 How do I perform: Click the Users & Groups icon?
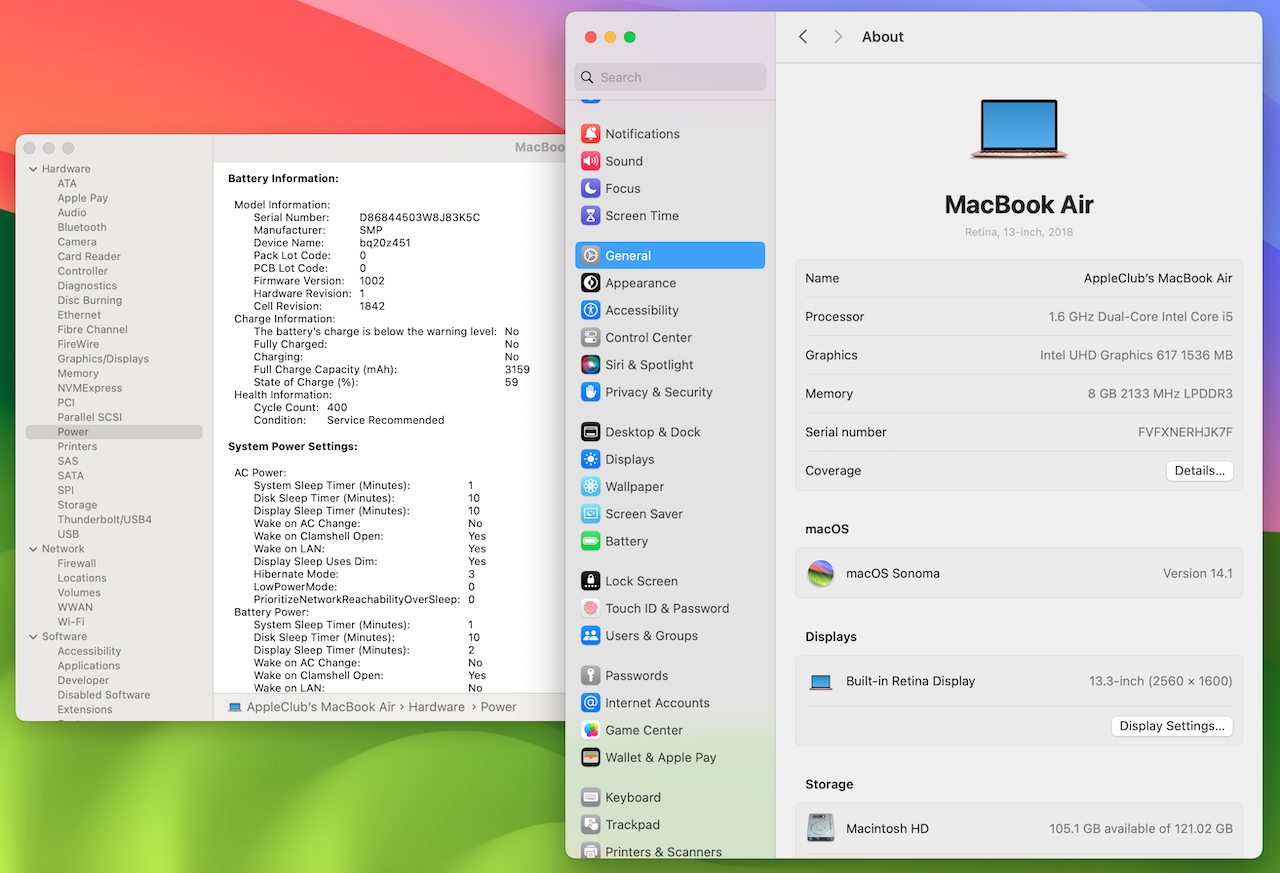[x=590, y=636]
